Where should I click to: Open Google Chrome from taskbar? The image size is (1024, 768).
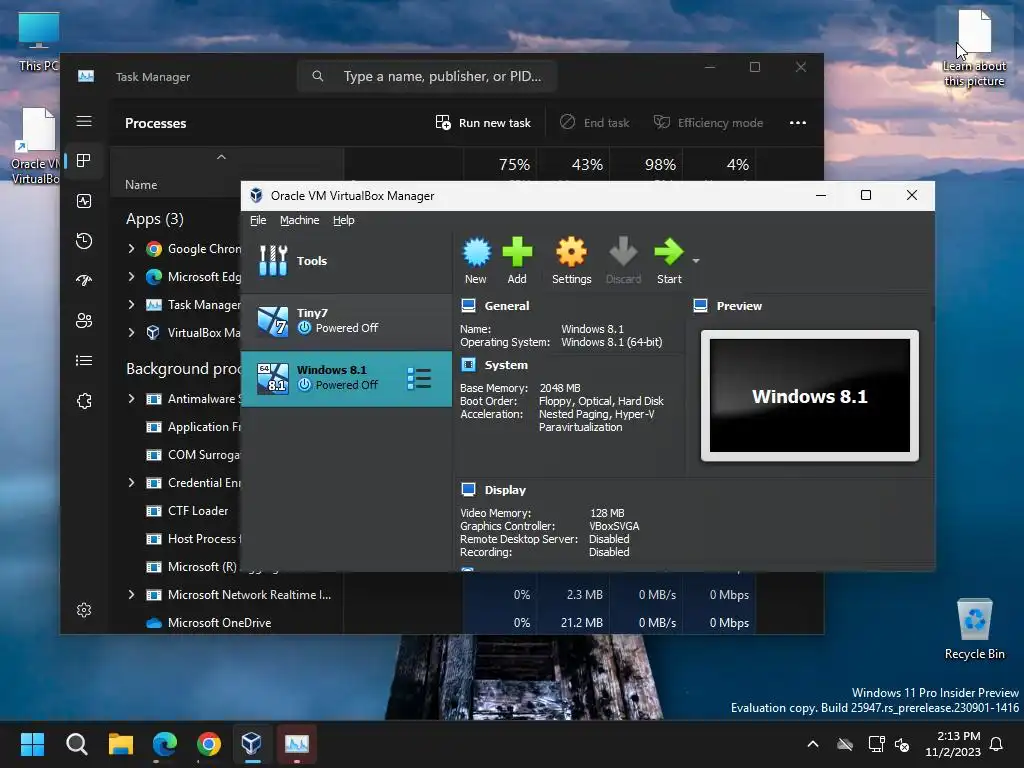click(x=209, y=744)
